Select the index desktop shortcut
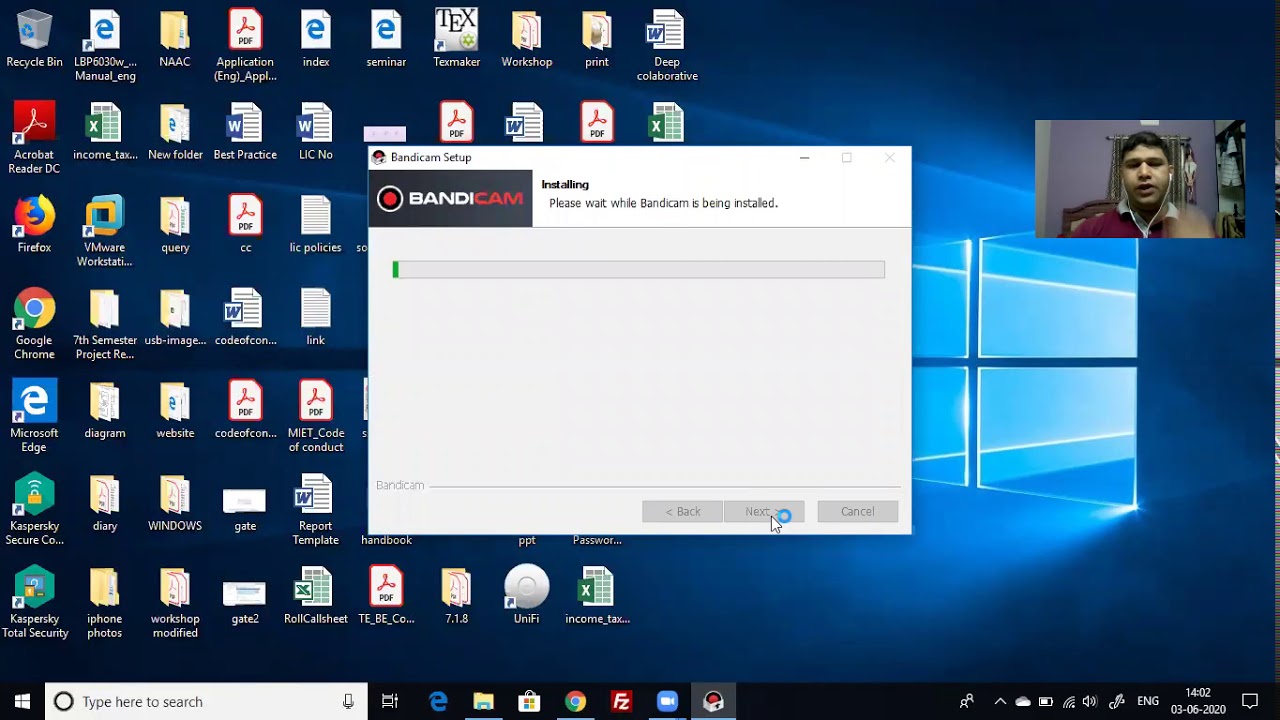The image size is (1280, 720). tap(316, 40)
